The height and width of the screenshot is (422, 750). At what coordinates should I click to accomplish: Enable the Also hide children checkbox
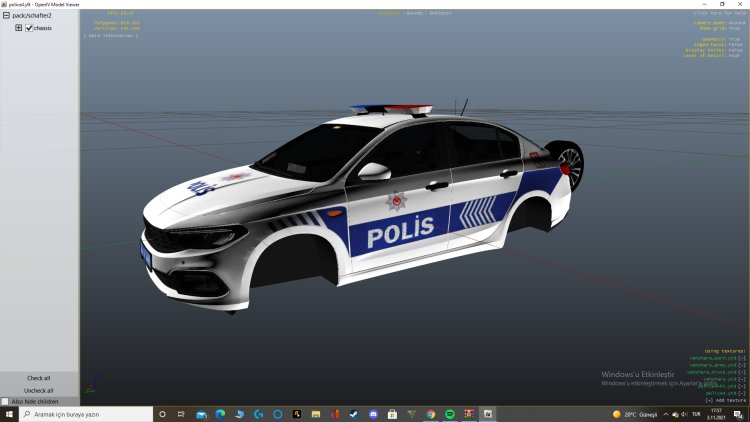click(5, 401)
